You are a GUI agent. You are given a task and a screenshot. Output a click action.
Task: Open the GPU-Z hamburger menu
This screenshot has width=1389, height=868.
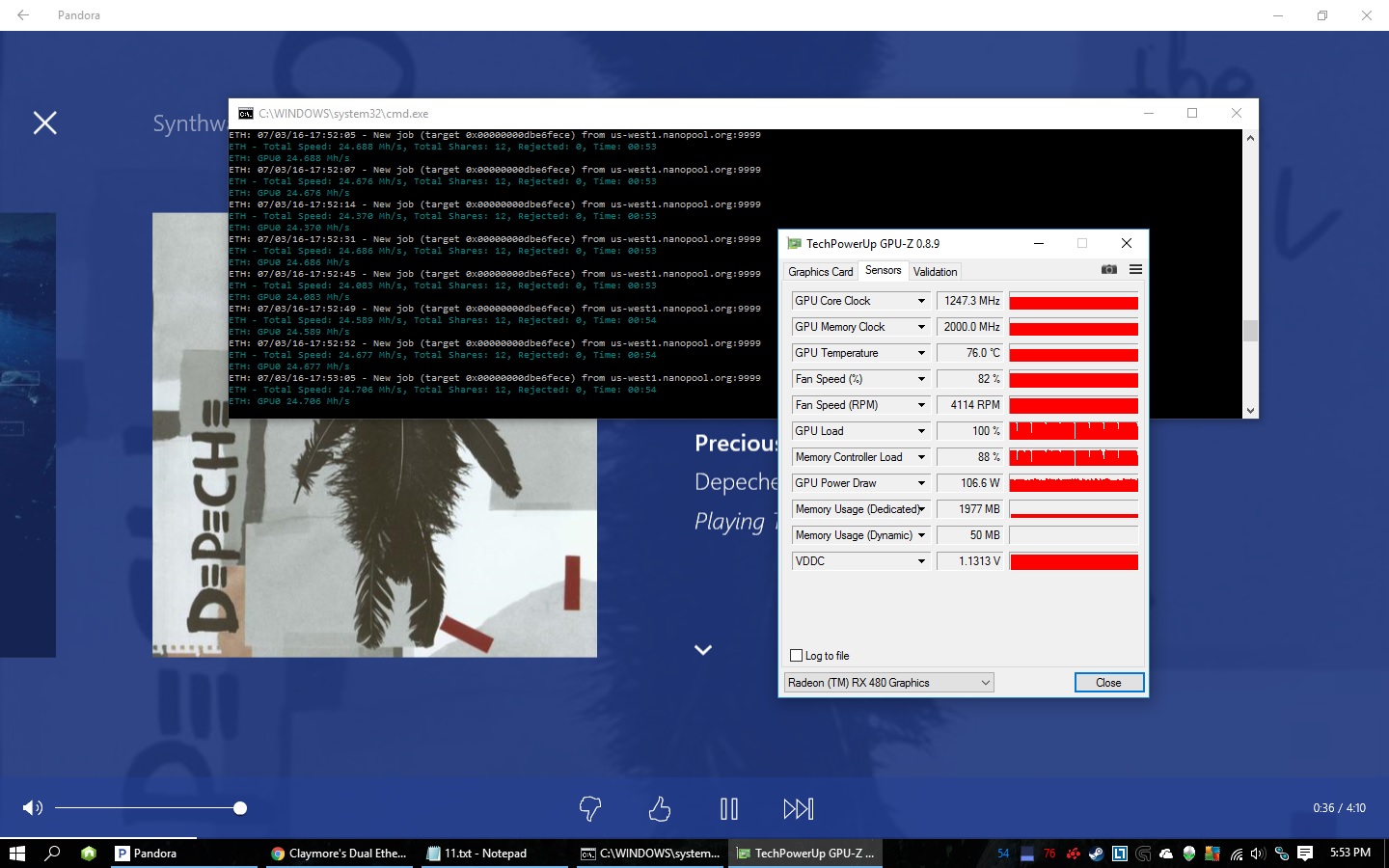(x=1135, y=270)
